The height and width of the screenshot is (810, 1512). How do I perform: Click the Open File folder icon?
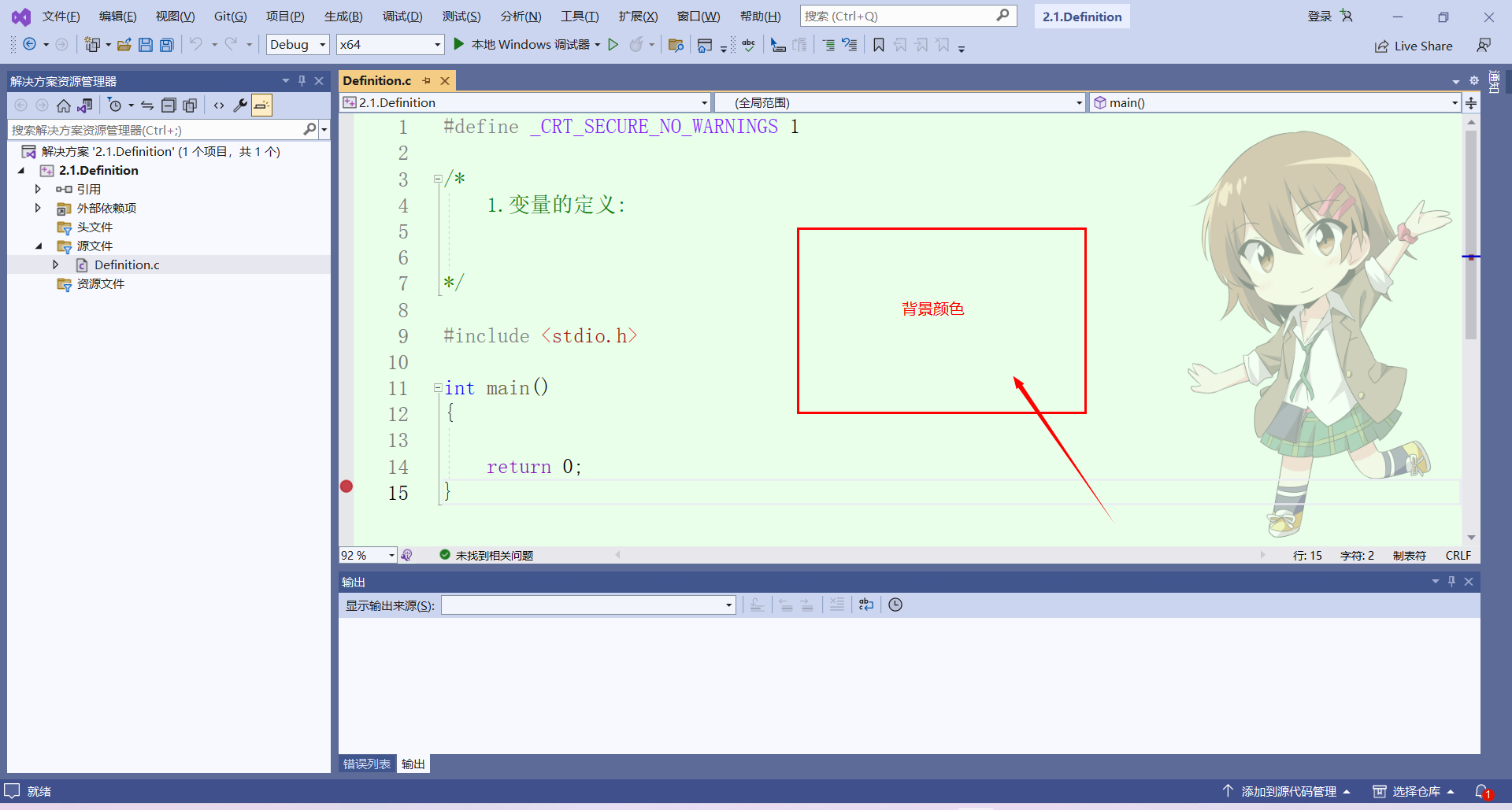[124, 45]
